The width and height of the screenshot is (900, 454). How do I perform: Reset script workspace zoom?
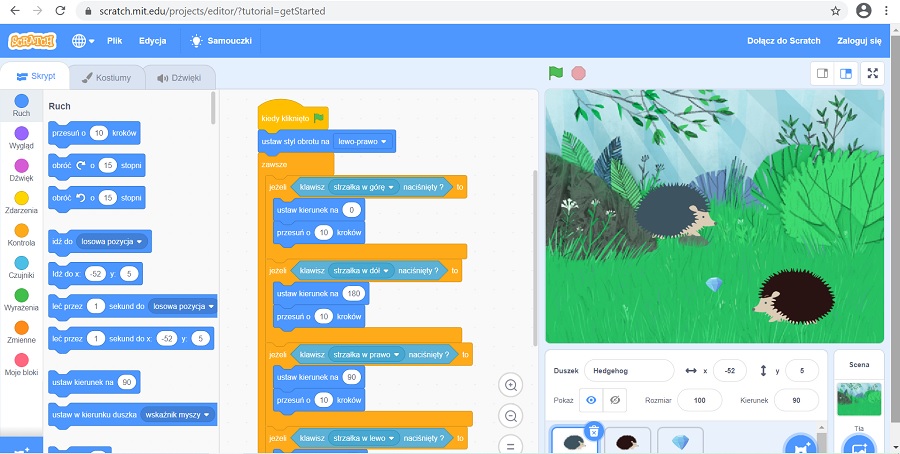tap(510, 445)
